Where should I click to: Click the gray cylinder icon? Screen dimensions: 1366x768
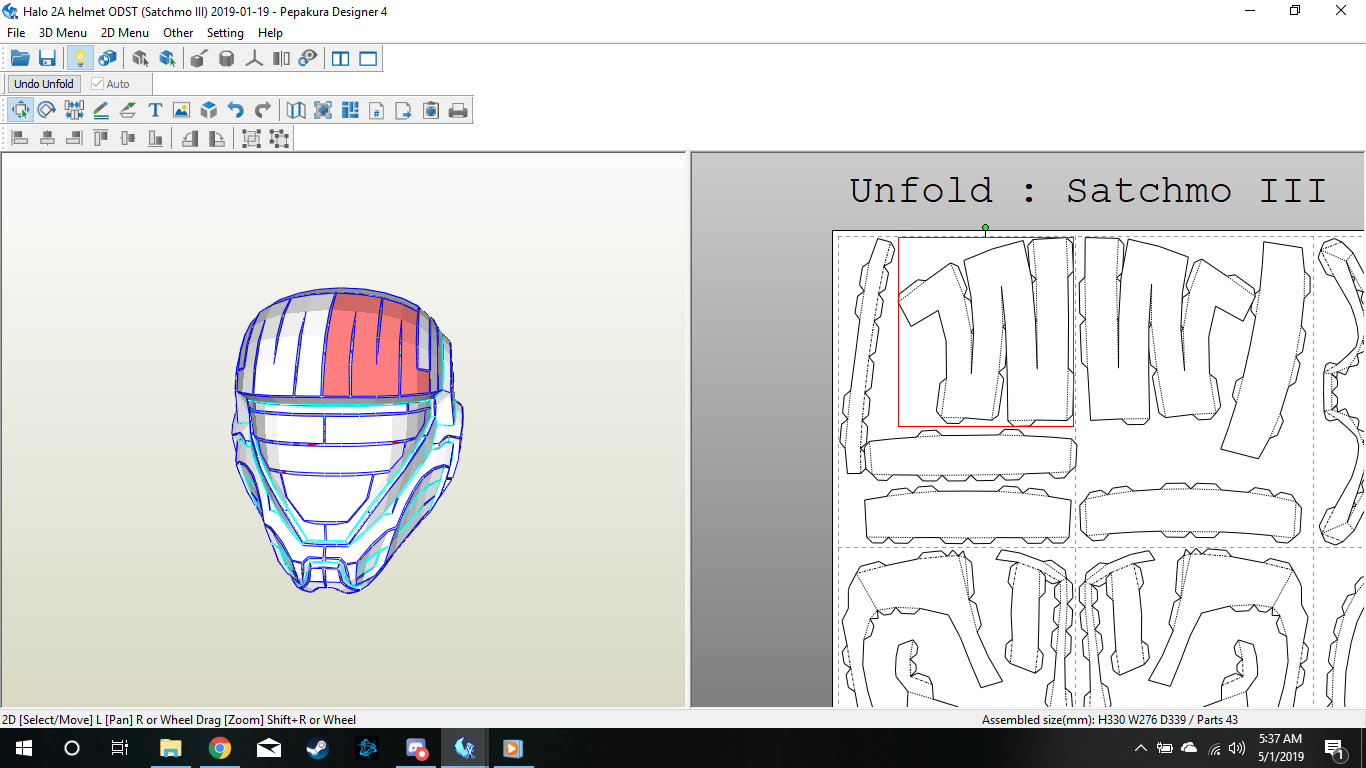point(227,59)
